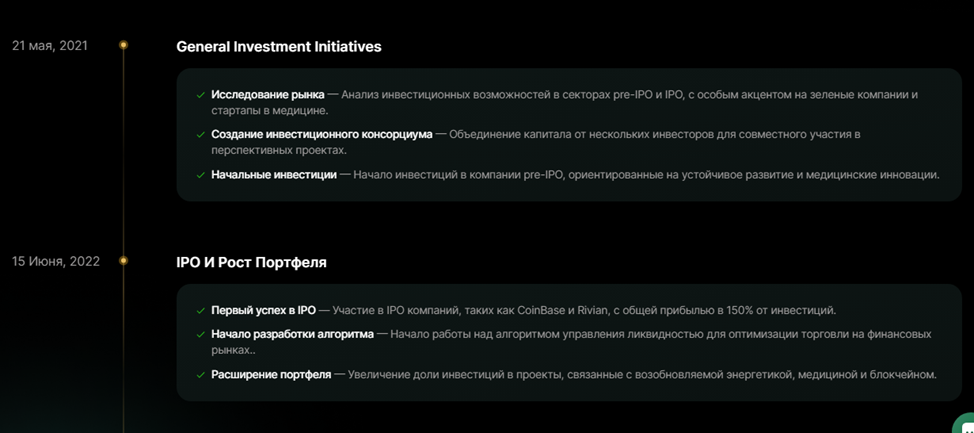Image resolution: width=974 pixels, height=433 pixels.
Task: Click the green check before Начальные инвестиции
Action: tap(201, 175)
